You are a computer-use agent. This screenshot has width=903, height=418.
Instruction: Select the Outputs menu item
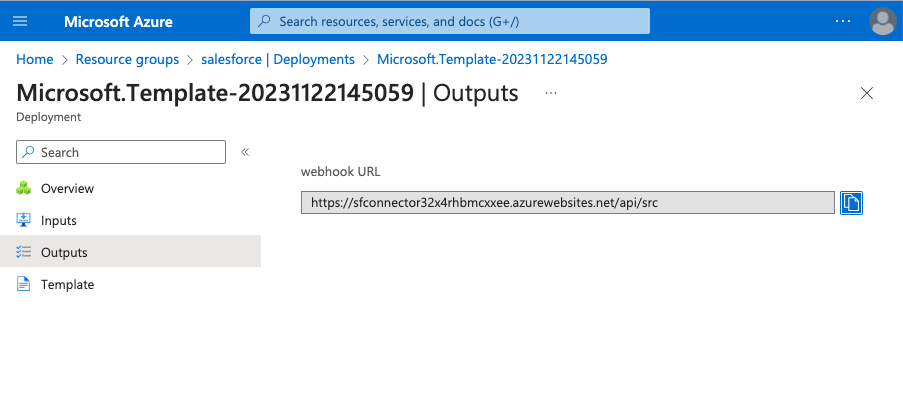click(x=64, y=252)
